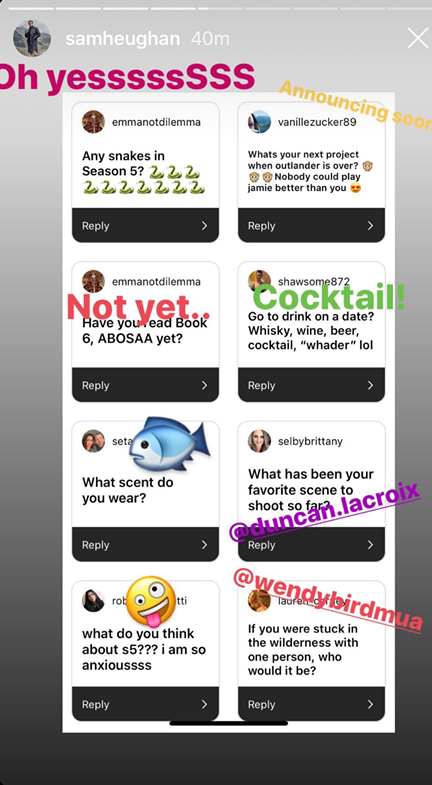Viewport: 432px width, 785px height.
Task: Tap the blue fish emoji sticker
Action: tap(170, 444)
